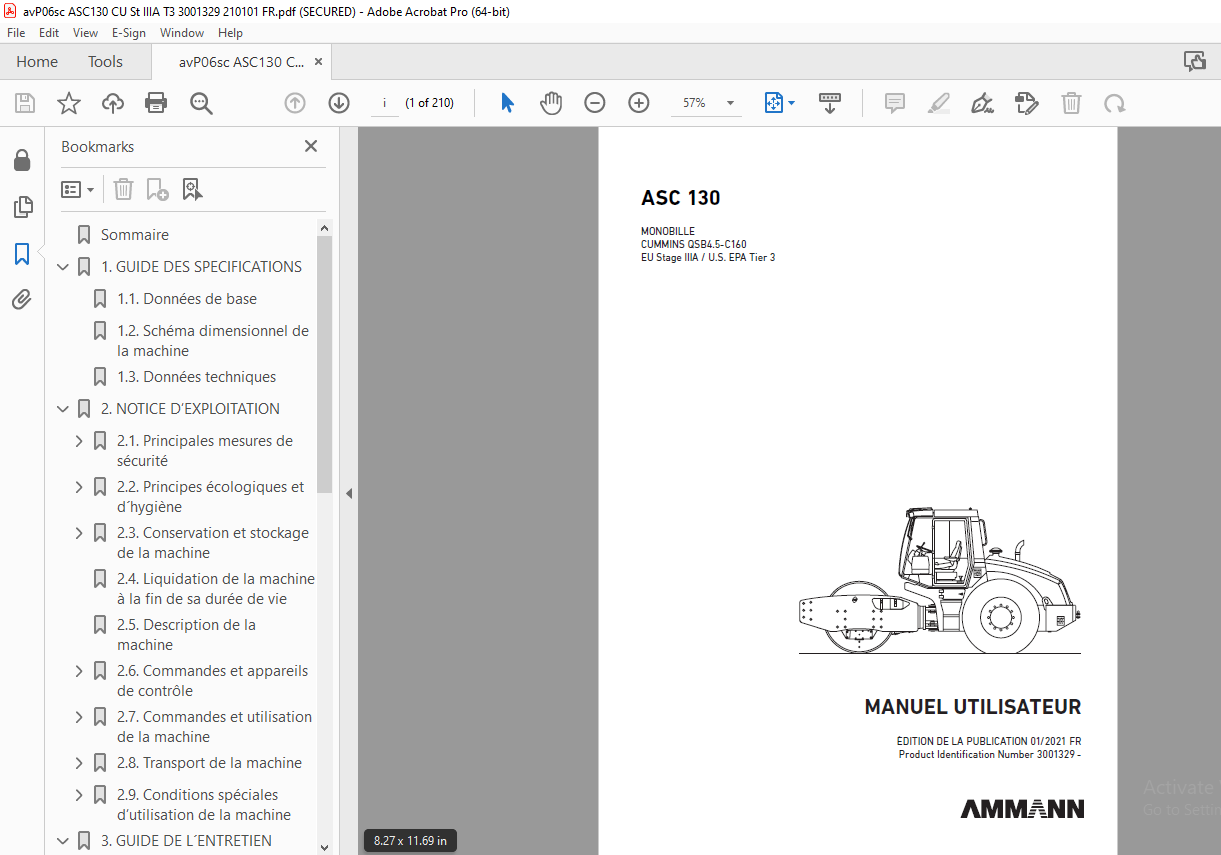This screenshot has height=855, width=1221.
Task: Go to next page arrow
Action: [339, 103]
